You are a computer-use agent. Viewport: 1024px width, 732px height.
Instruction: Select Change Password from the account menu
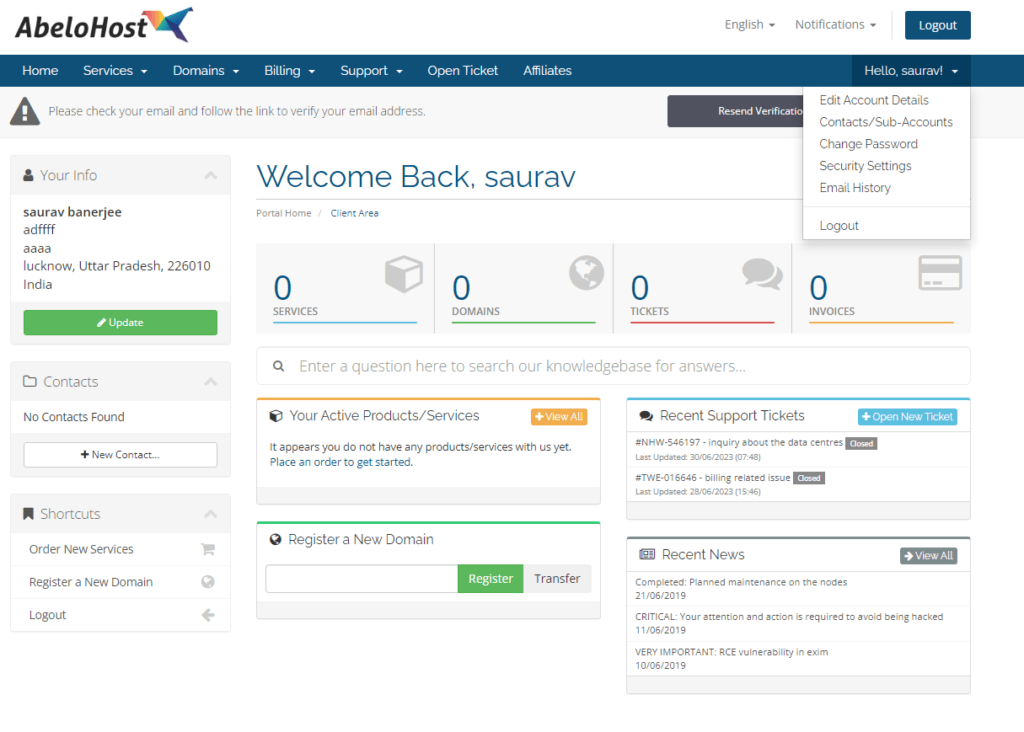(868, 143)
